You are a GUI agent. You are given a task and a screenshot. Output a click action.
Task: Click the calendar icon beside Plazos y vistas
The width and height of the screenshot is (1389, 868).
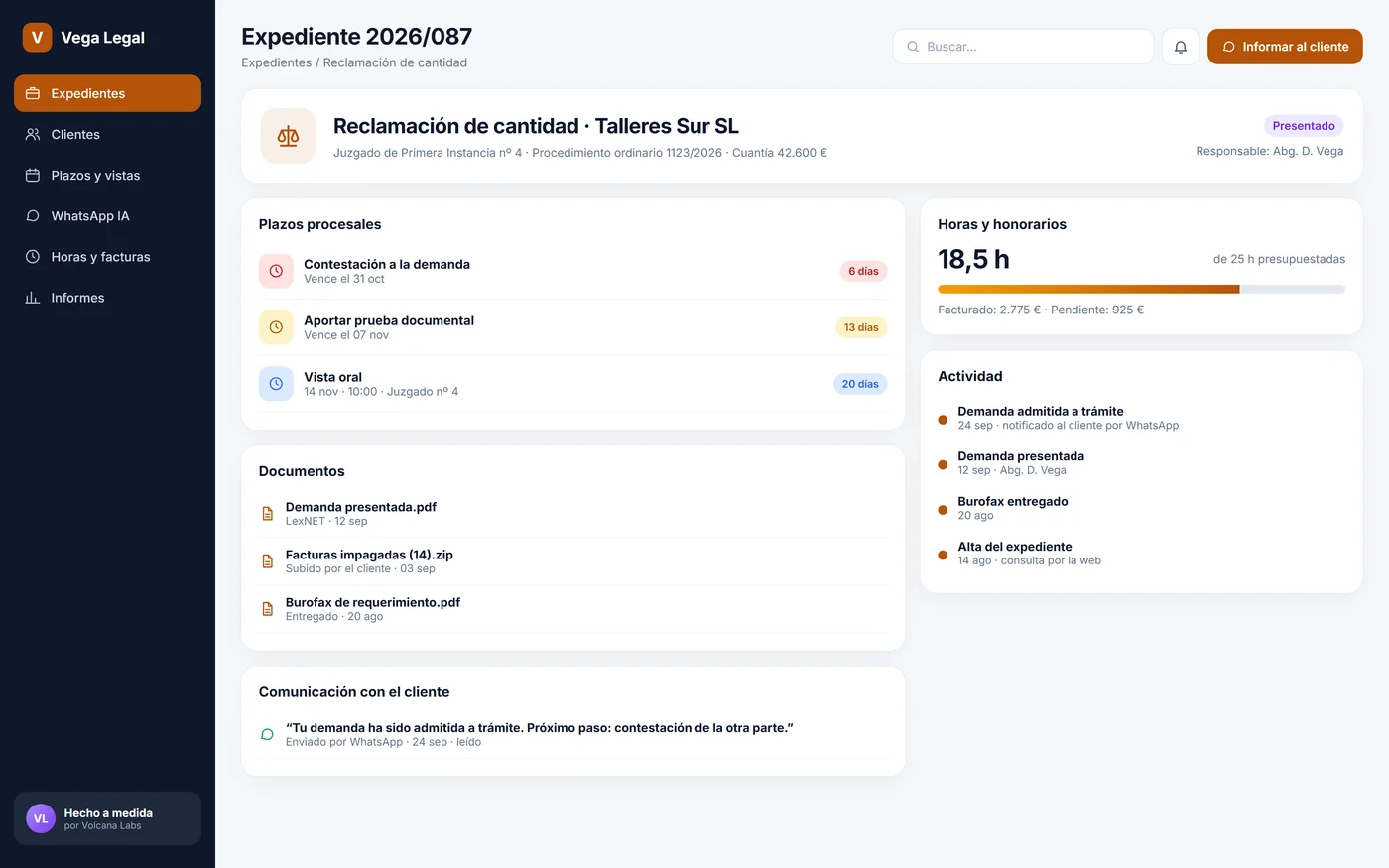point(33,175)
